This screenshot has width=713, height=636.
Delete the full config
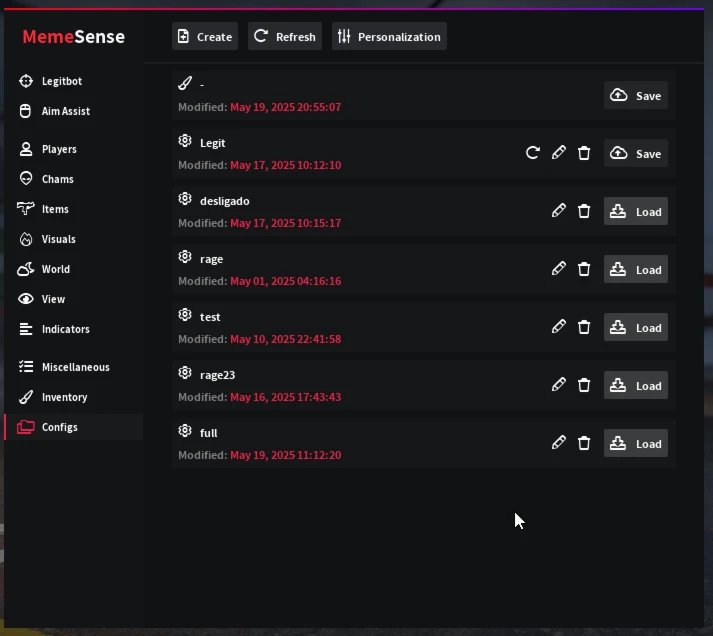tap(584, 443)
